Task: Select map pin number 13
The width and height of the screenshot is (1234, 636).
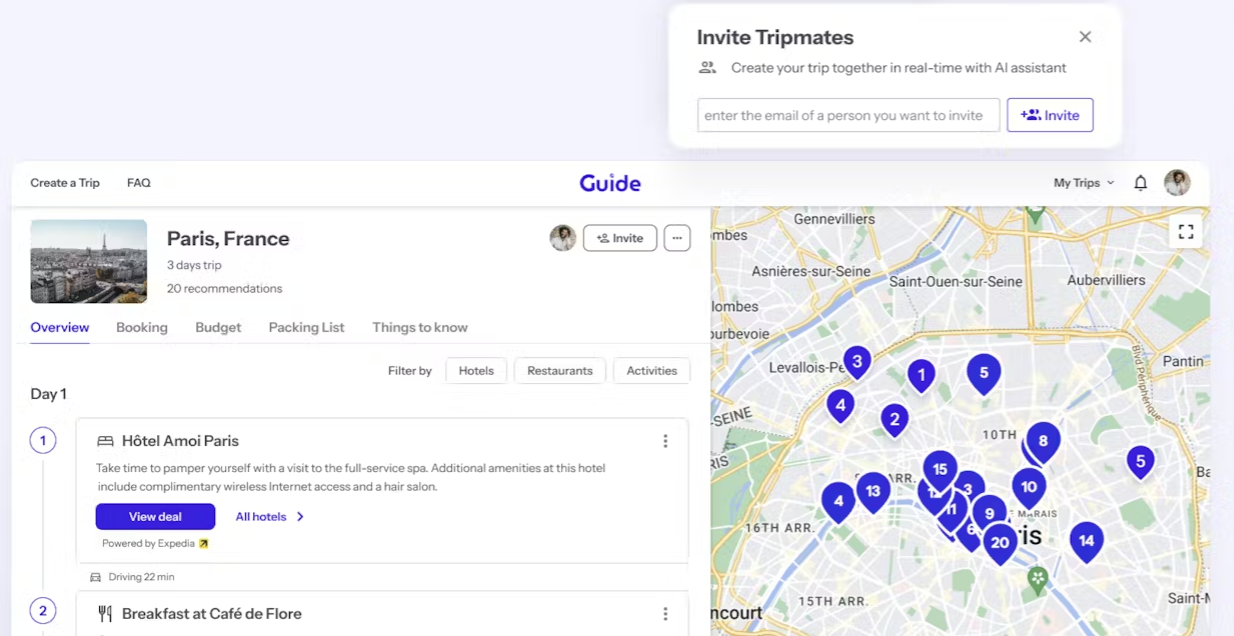Action: (x=873, y=491)
